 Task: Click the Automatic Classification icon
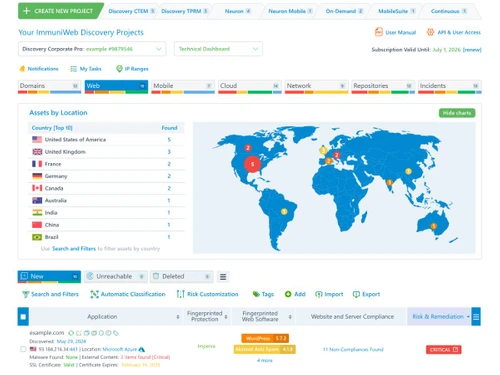pos(94,294)
